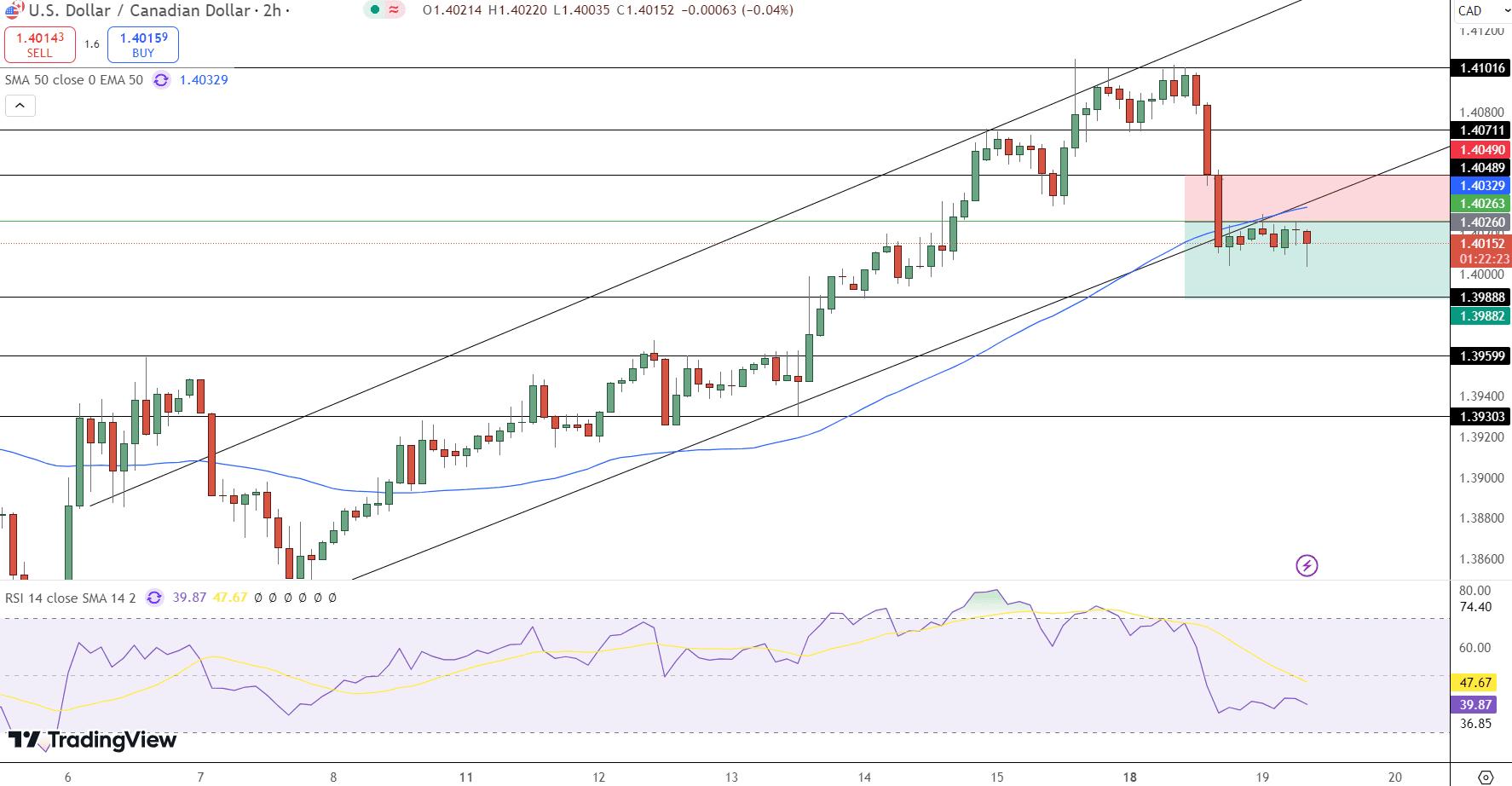Click the green profit zone of short position
Image resolution: width=1512 pixels, height=786 pixels.
click(x=1317, y=260)
